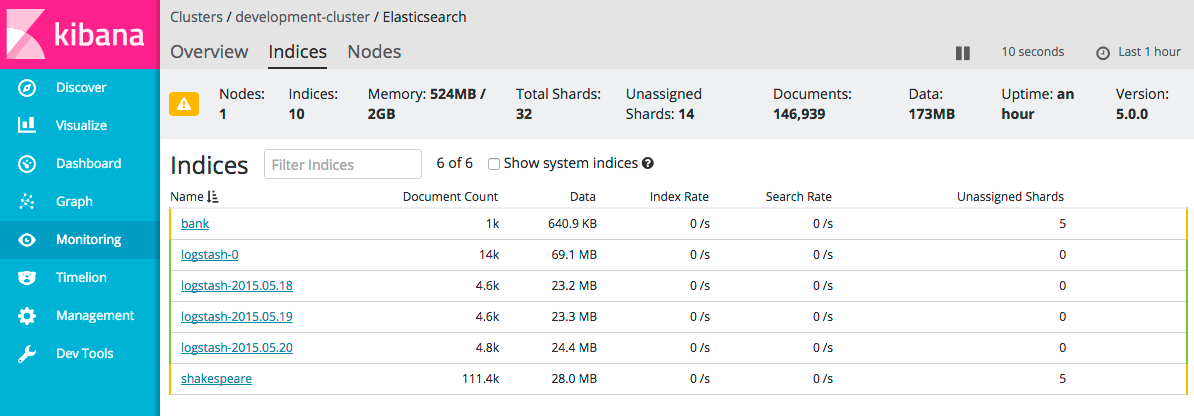
Task: Open Timelion from the sidebar icon
Action: pyautogui.click(x=27, y=278)
